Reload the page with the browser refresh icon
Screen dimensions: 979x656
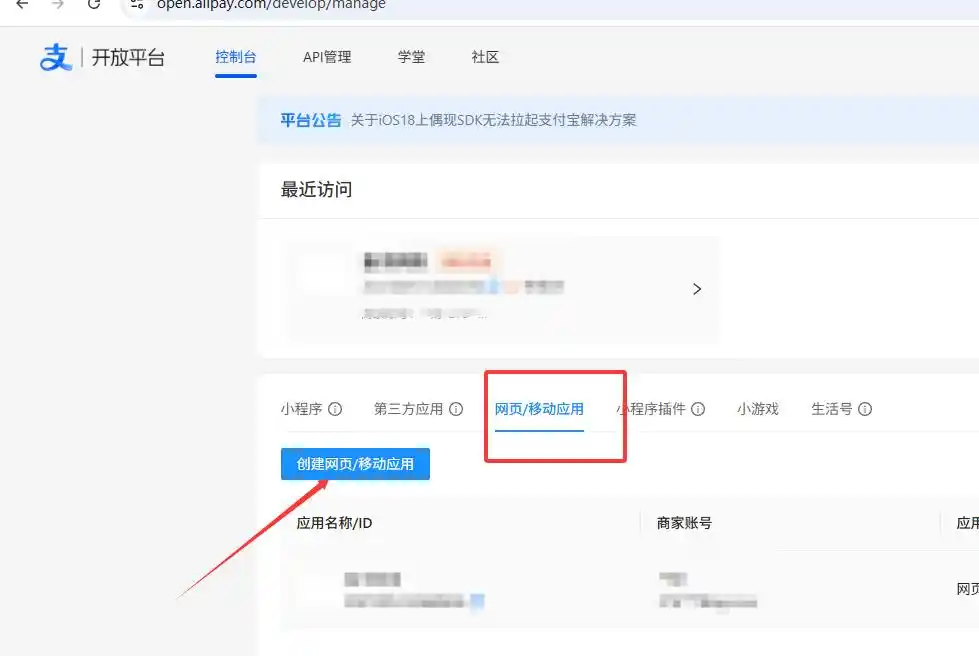[x=94, y=4]
